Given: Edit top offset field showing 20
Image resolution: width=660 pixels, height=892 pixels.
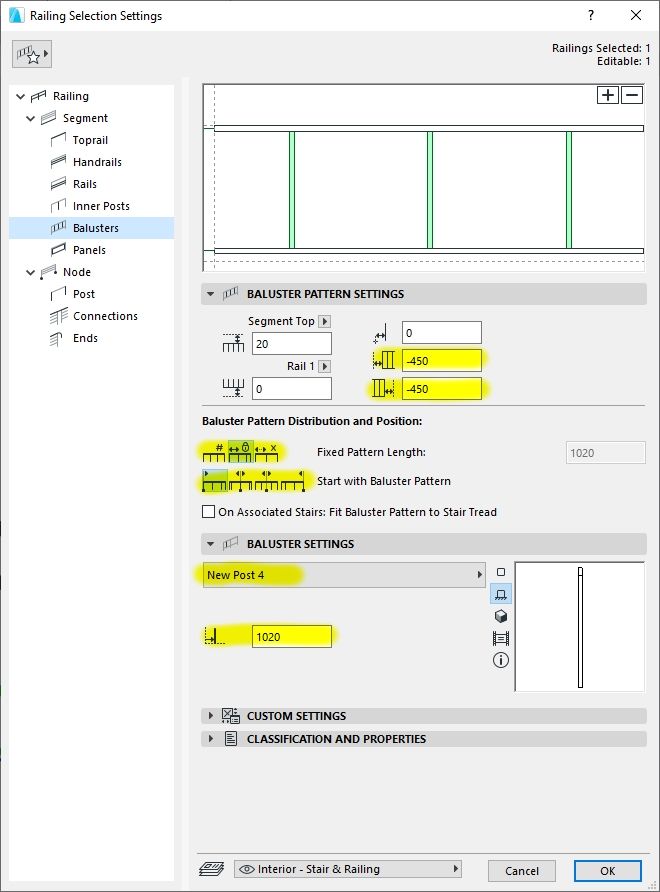Looking at the screenshot, I should (291, 344).
